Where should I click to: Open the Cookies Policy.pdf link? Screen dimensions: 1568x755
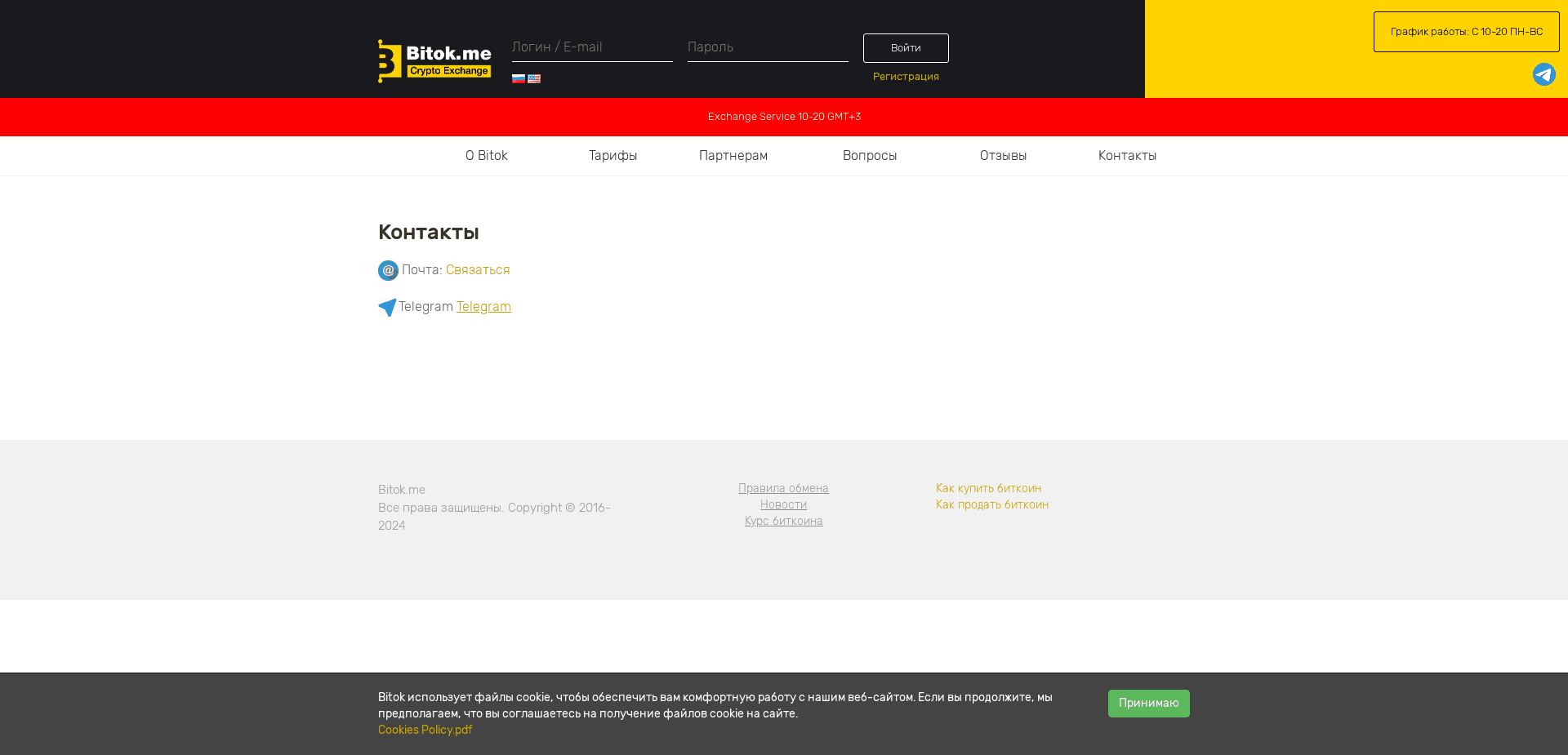click(x=425, y=730)
